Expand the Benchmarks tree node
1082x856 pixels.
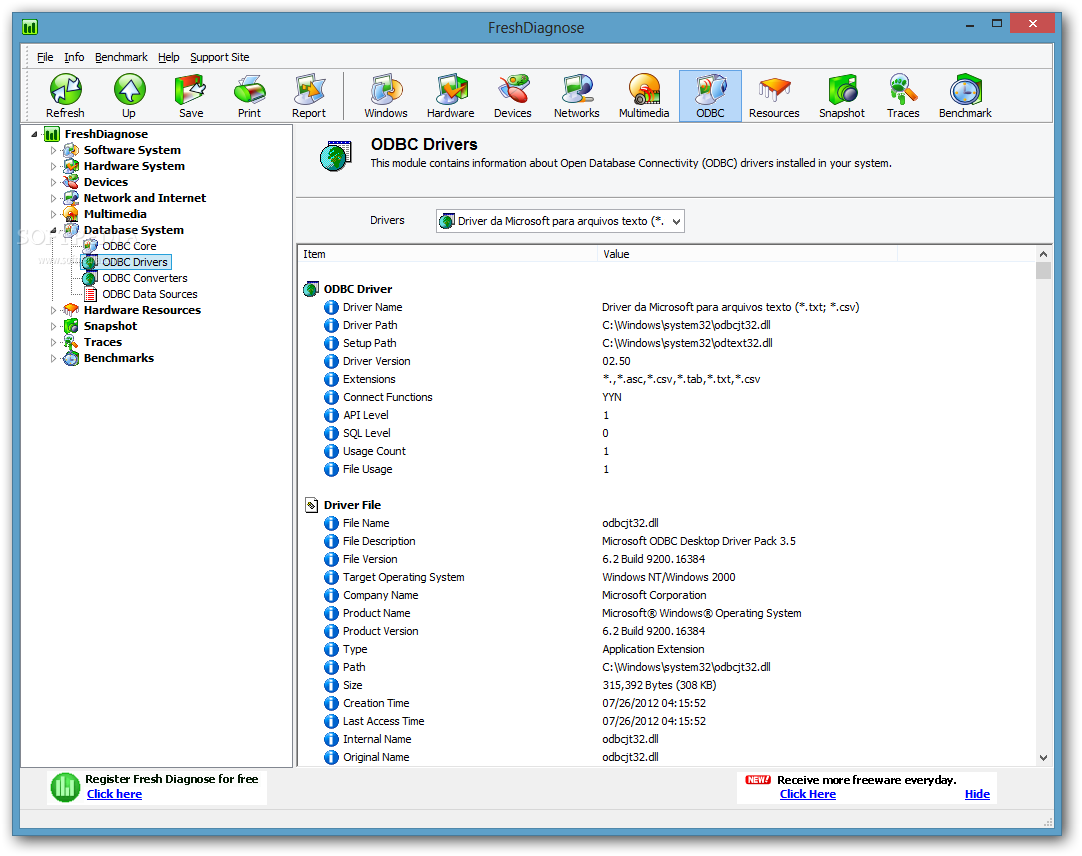[x=53, y=358]
